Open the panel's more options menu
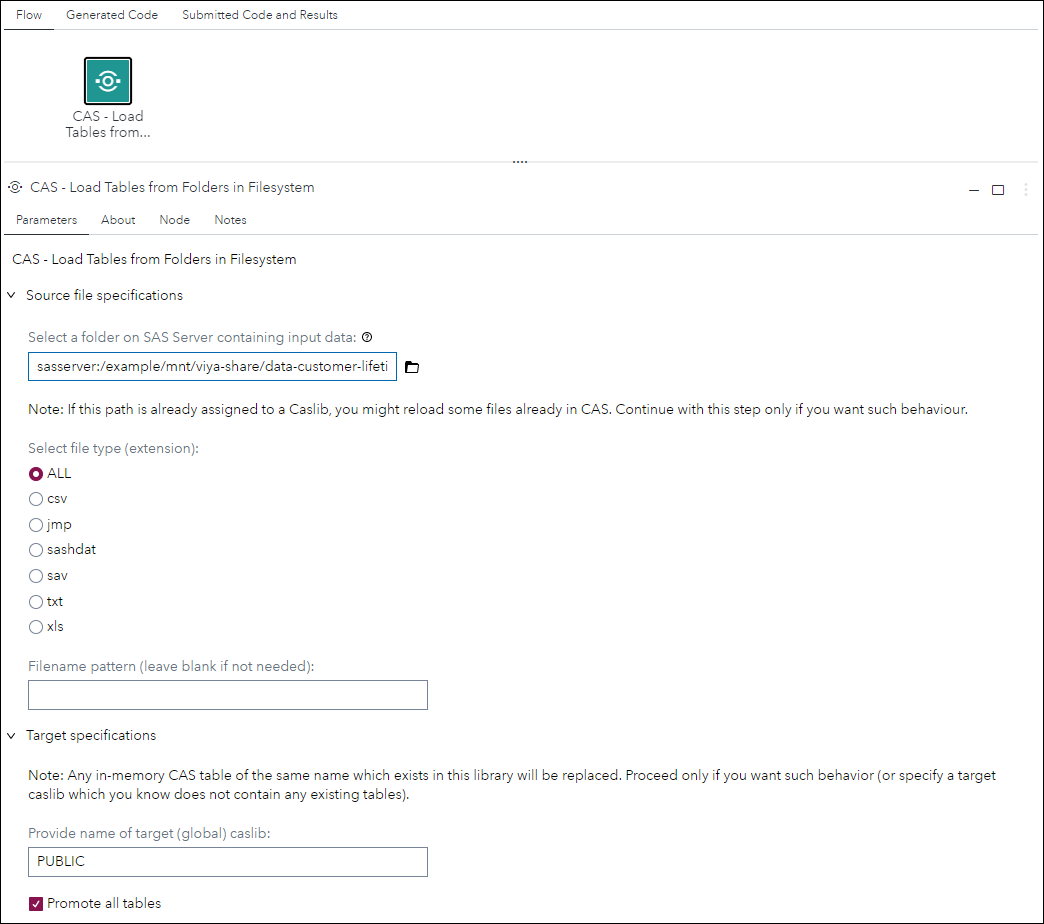Image resolution: width=1044 pixels, height=924 pixels. click(x=1025, y=190)
